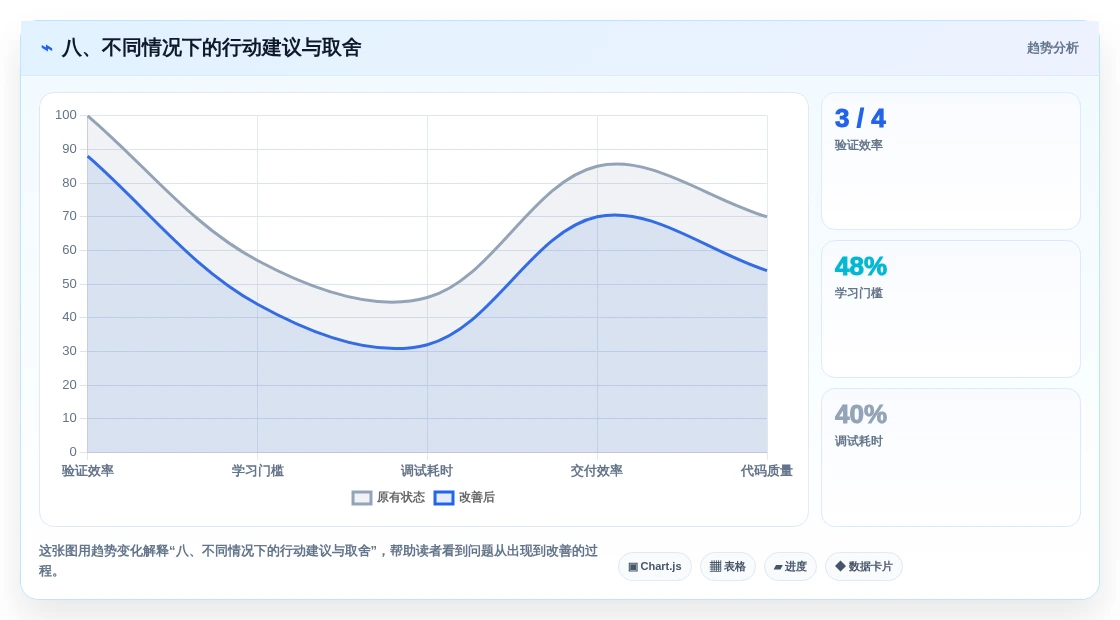Viewport: 1120px width, 620px height.
Task: Toggle the 原有状态 legend swatch
Action: 362,498
